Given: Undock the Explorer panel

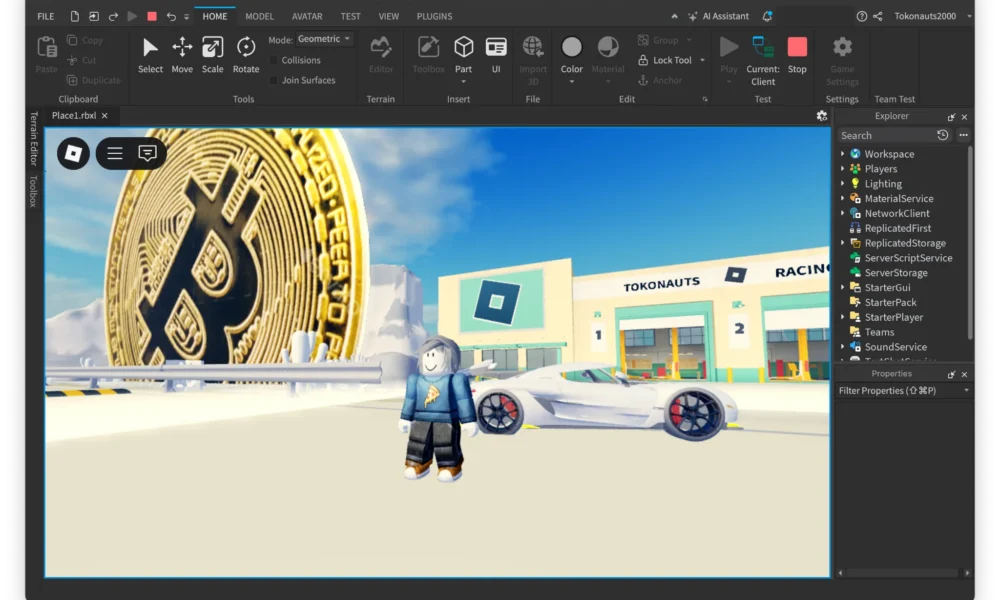Looking at the screenshot, I should pos(951,117).
